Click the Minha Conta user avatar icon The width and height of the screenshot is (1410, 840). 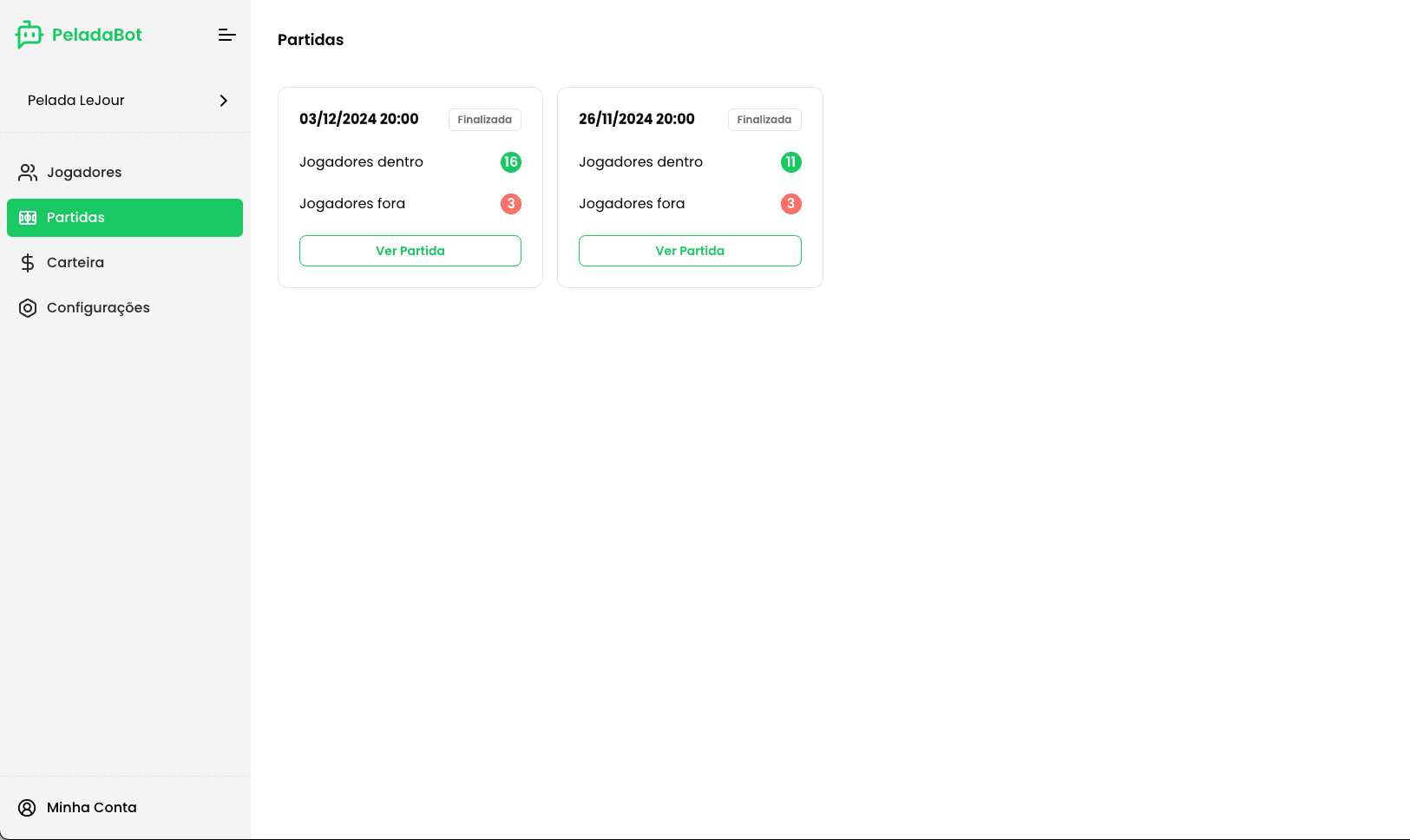pyautogui.click(x=28, y=808)
